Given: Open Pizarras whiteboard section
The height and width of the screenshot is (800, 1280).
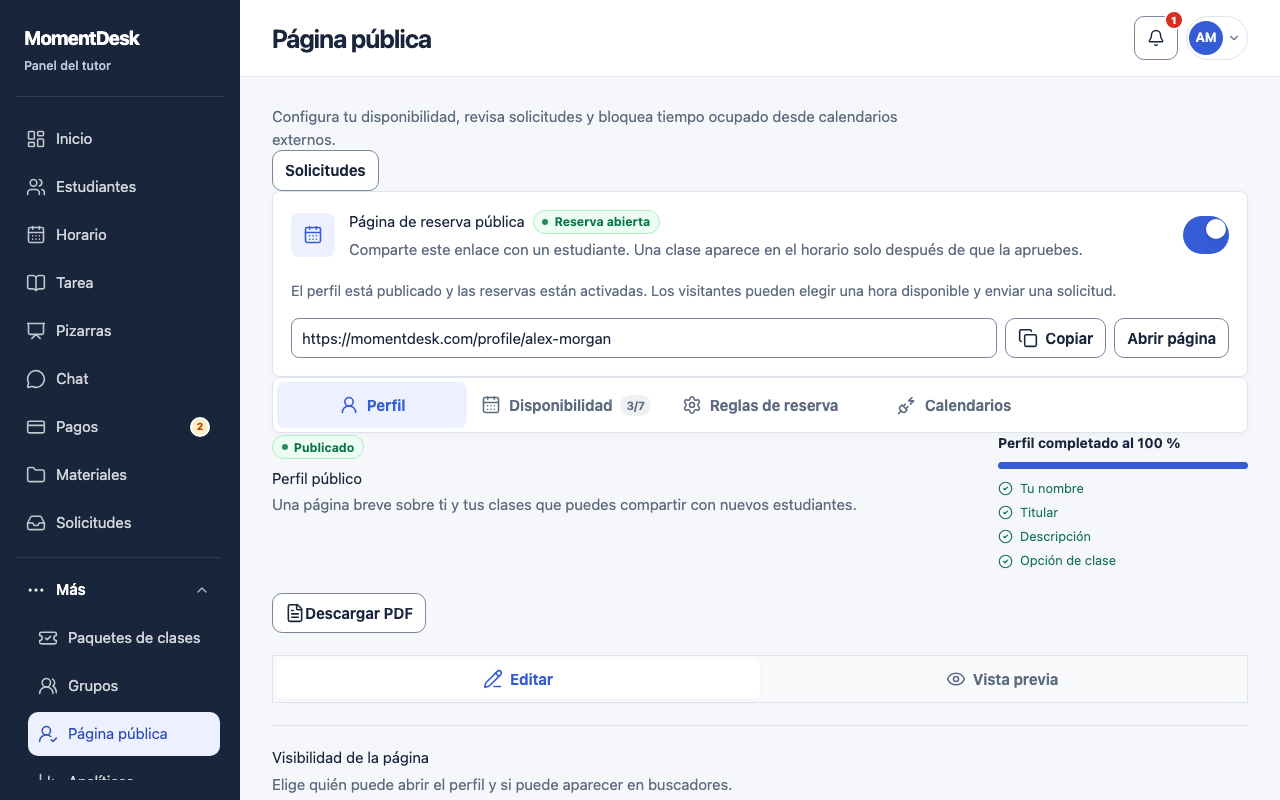Looking at the screenshot, I should coord(120,331).
